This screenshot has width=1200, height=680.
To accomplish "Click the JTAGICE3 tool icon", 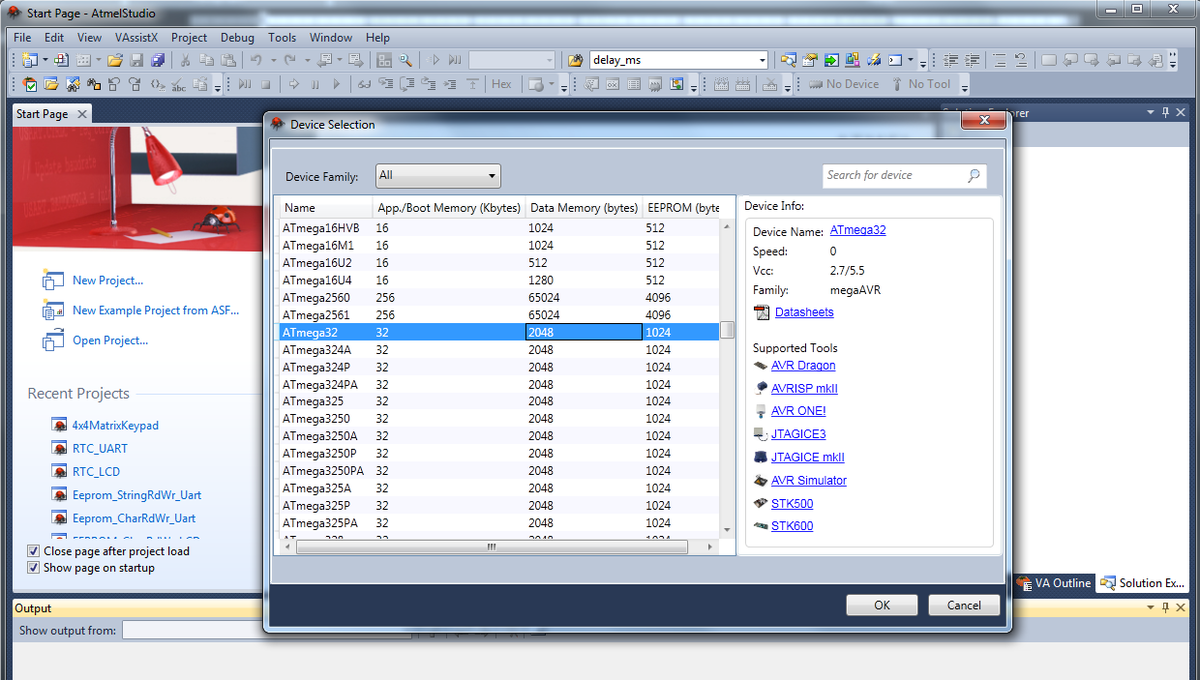I will tap(761, 434).
